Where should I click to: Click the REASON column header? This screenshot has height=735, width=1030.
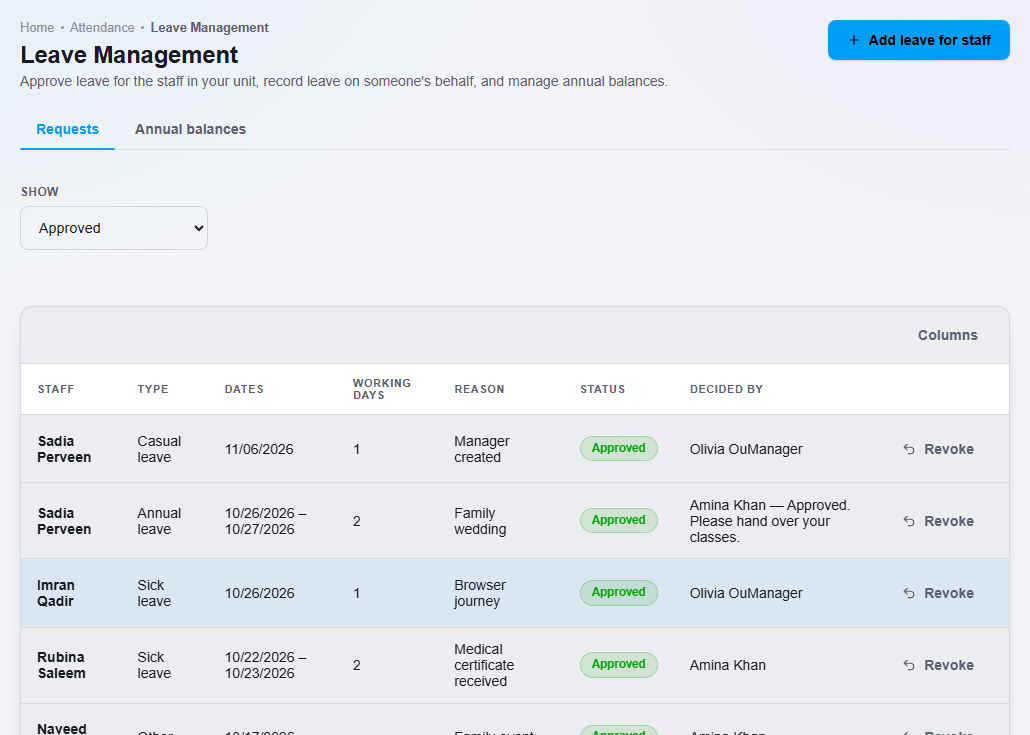(480, 390)
